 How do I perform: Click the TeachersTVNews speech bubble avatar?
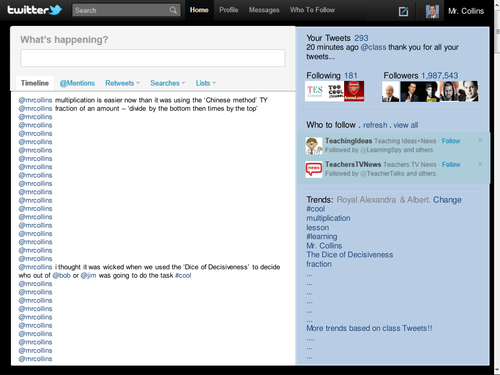(x=314, y=169)
